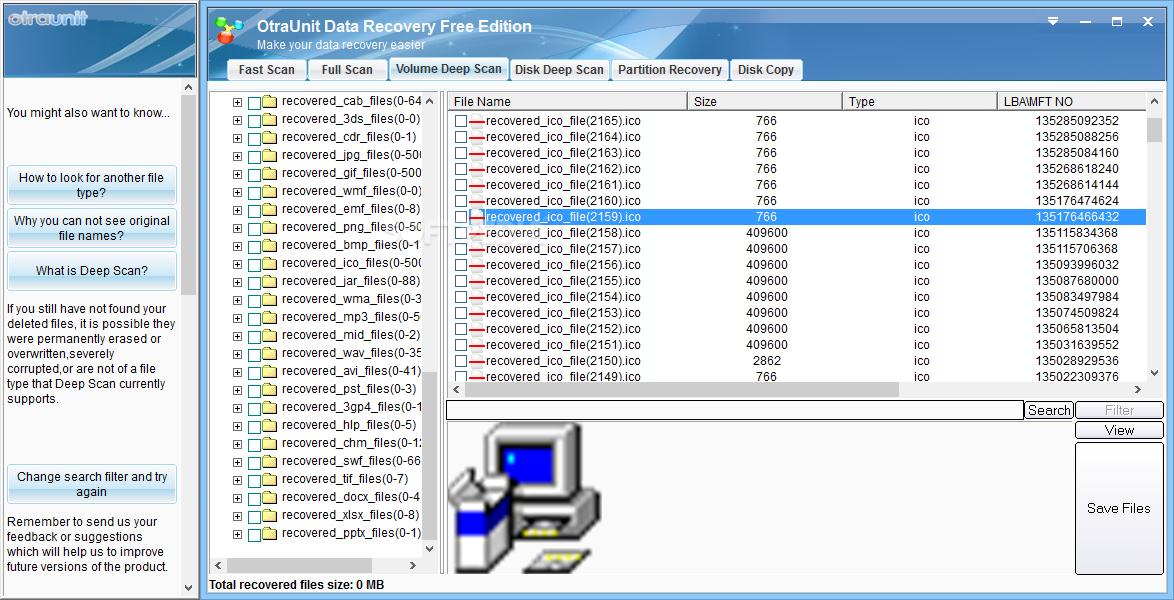The width and height of the screenshot is (1174, 600).
Task: Click file icon of recovered_ico_file(2158).ico
Action: click(477, 233)
